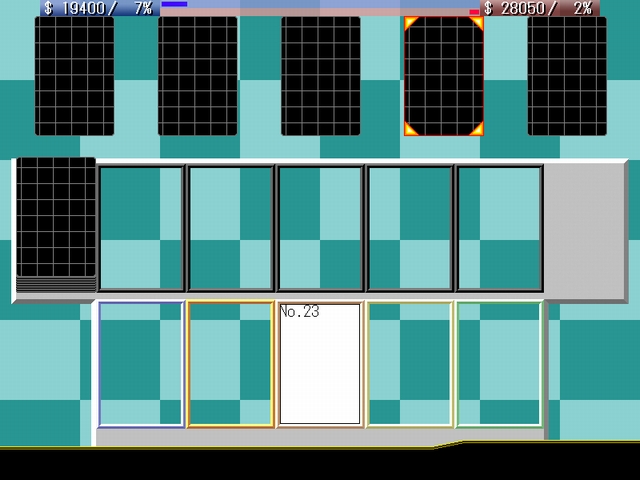The image size is (640, 480).
Task: Select the last black-framed field slot on the tray
Action: [x=500, y=229]
